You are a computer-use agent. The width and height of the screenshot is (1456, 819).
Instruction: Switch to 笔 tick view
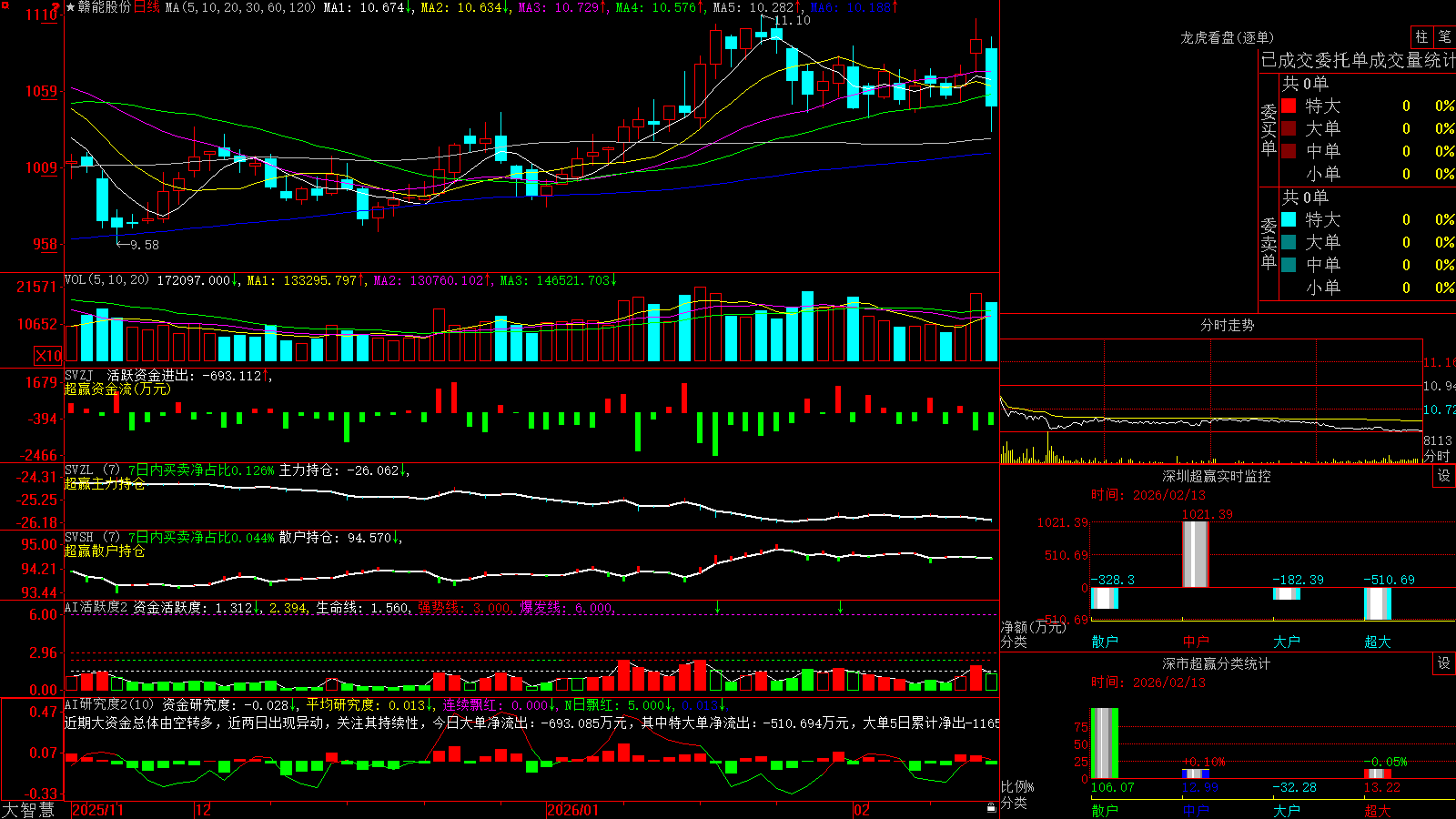click(x=1444, y=36)
